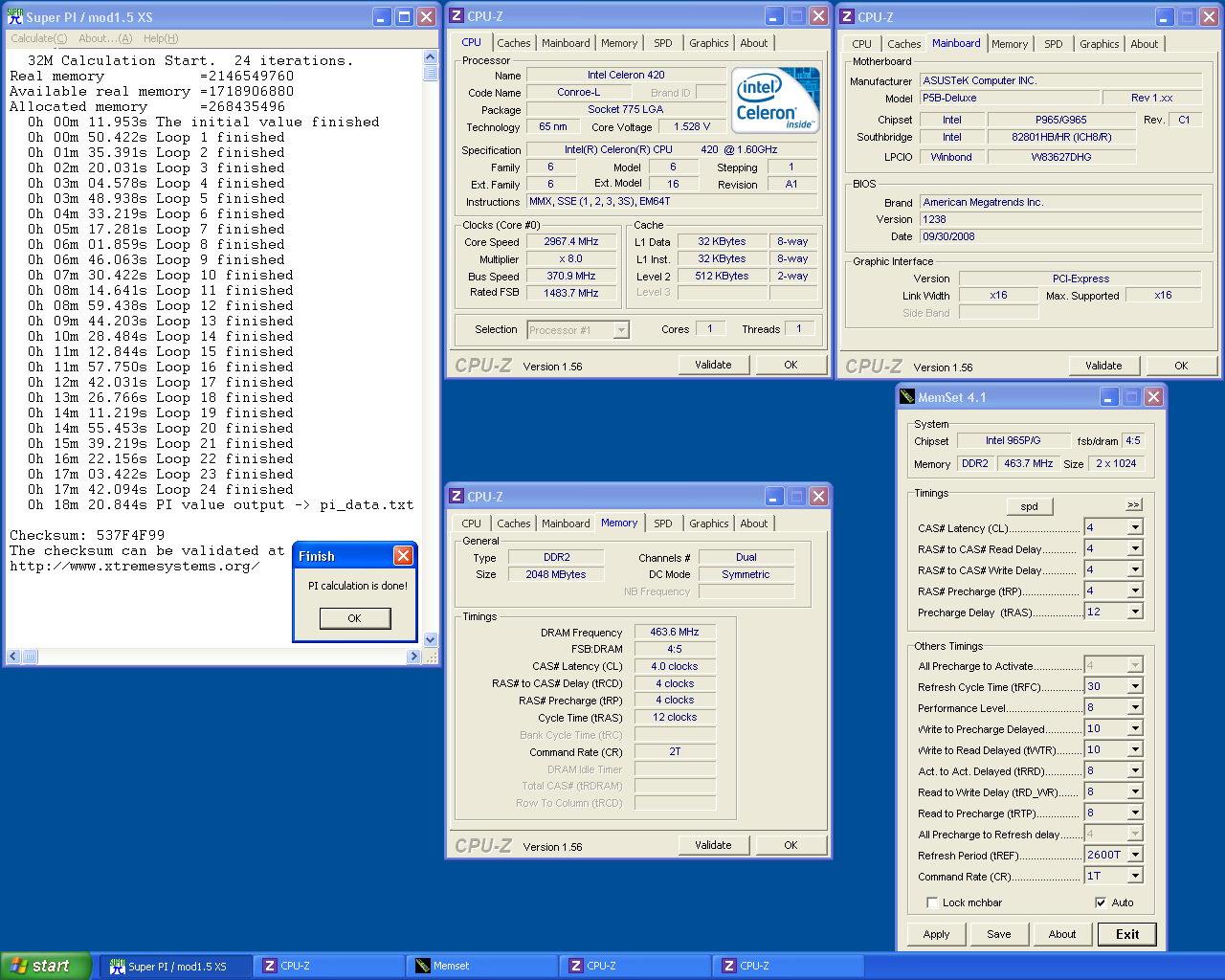Close the Finish dialog with X
Image resolution: width=1225 pixels, height=980 pixels.
tap(404, 556)
